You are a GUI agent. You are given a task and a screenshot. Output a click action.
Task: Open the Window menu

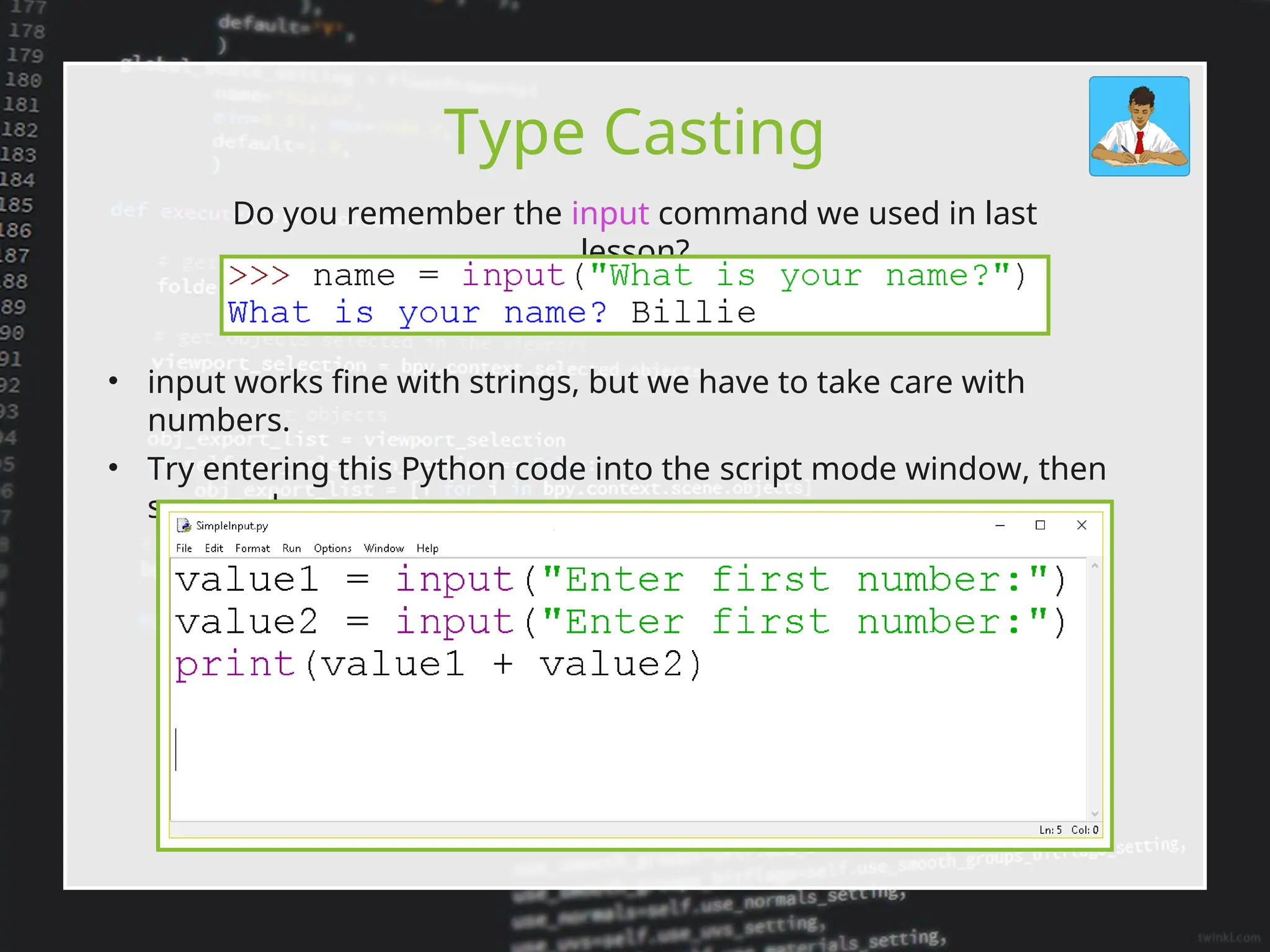point(384,548)
